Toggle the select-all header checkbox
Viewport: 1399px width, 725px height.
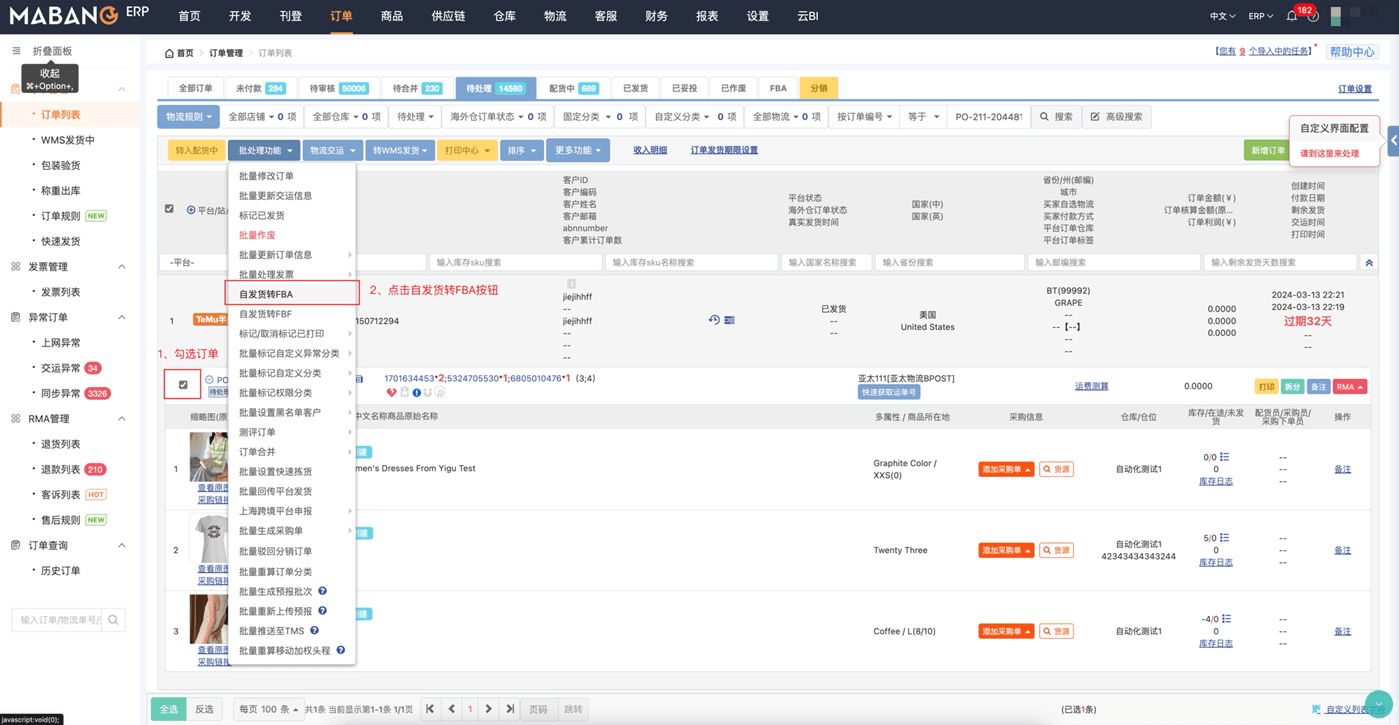pos(169,209)
